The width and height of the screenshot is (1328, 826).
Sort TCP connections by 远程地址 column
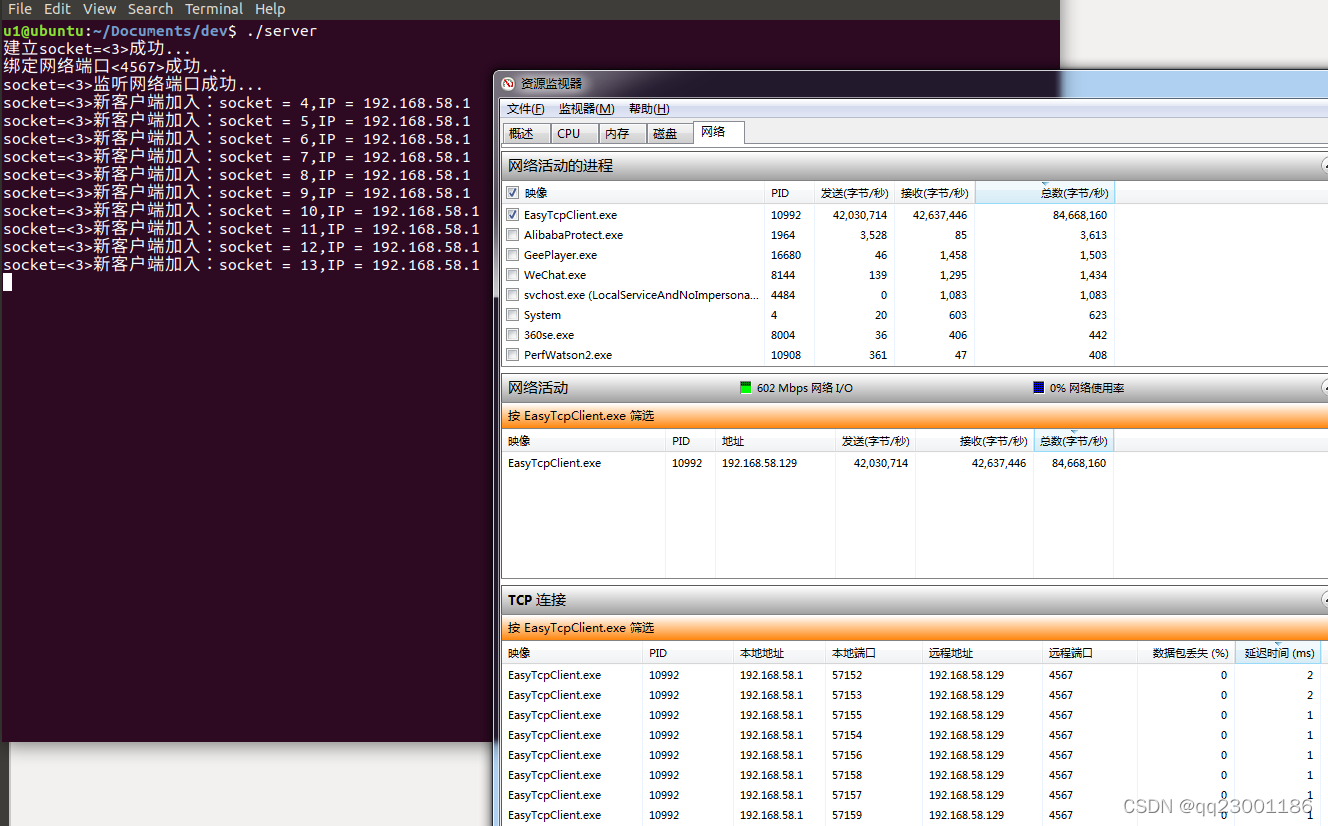click(x=981, y=653)
